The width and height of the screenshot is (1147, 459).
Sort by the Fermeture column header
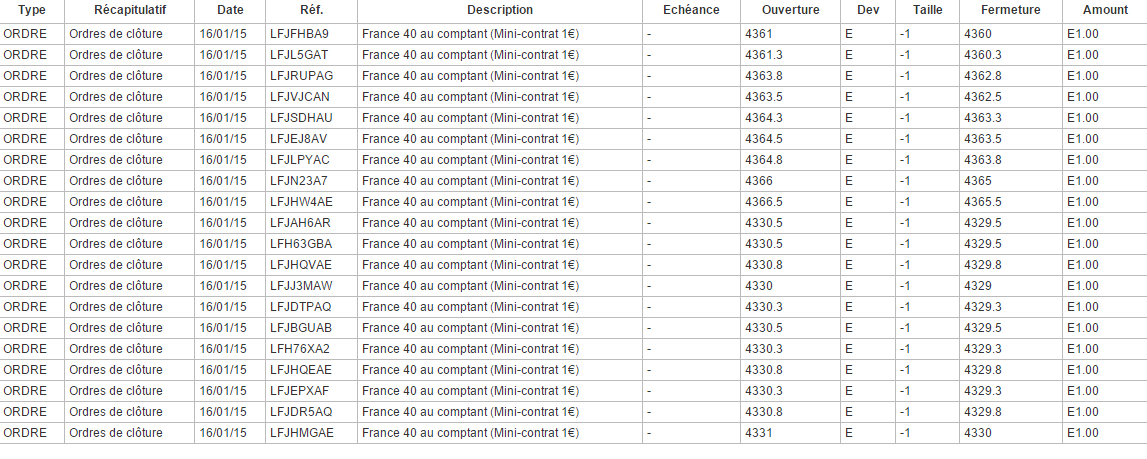(1010, 10)
